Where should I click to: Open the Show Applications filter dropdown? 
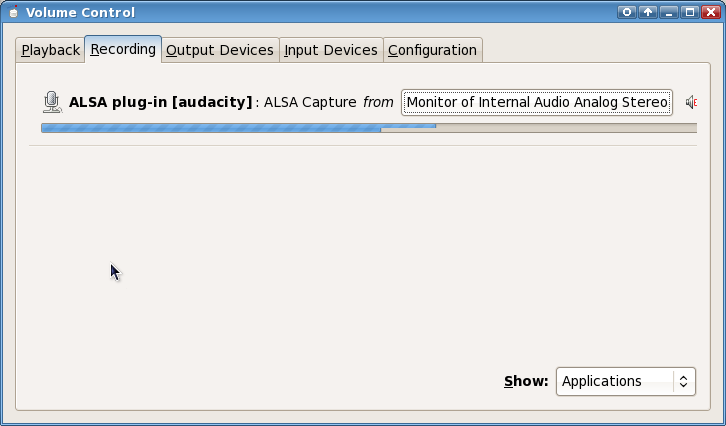tap(626, 382)
